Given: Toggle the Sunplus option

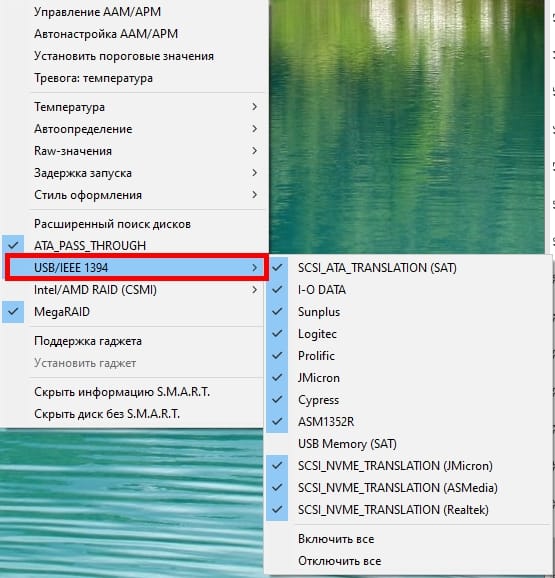Looking at the screenshot, I should 408,312.
